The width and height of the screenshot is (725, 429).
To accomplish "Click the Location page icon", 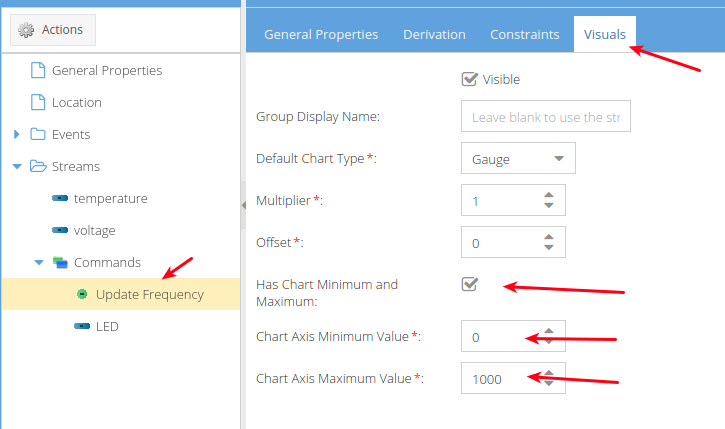I will point(38,103).
